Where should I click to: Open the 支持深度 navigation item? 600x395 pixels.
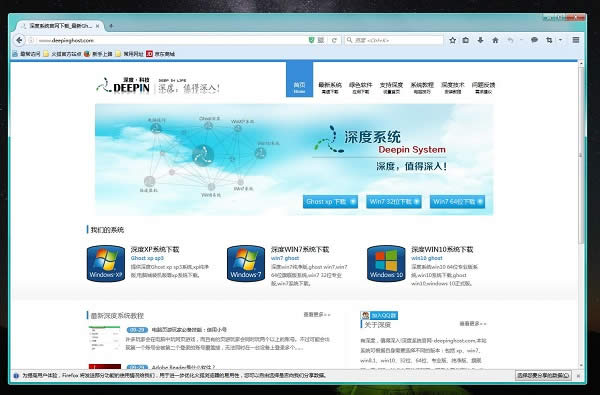391,88
